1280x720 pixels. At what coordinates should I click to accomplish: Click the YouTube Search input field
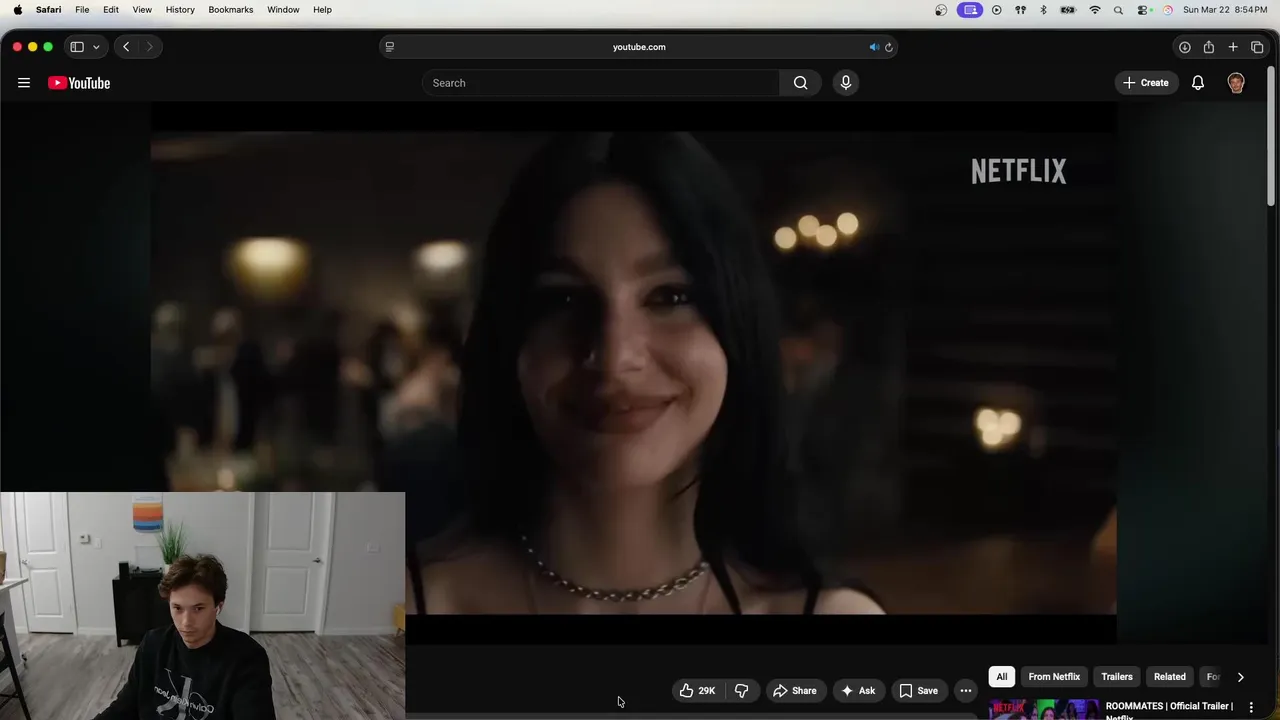[x=601, y=83]
